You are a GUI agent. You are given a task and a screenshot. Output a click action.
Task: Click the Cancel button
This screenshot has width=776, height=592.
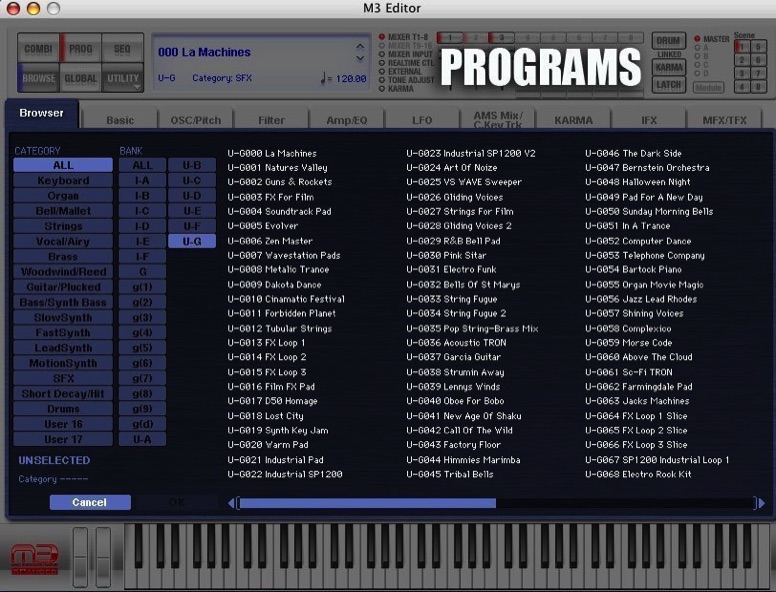[x=90, y=502]
